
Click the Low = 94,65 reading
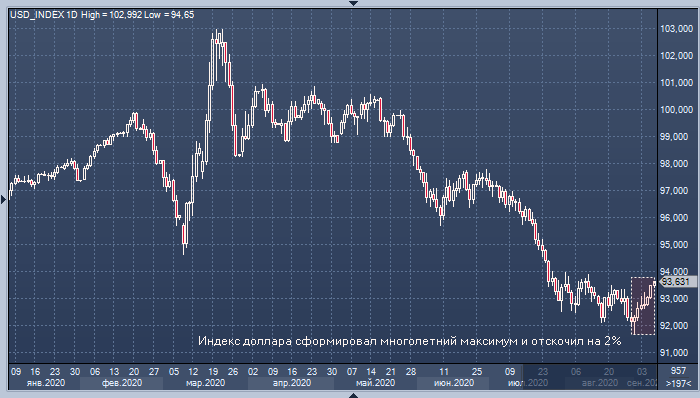169,15
